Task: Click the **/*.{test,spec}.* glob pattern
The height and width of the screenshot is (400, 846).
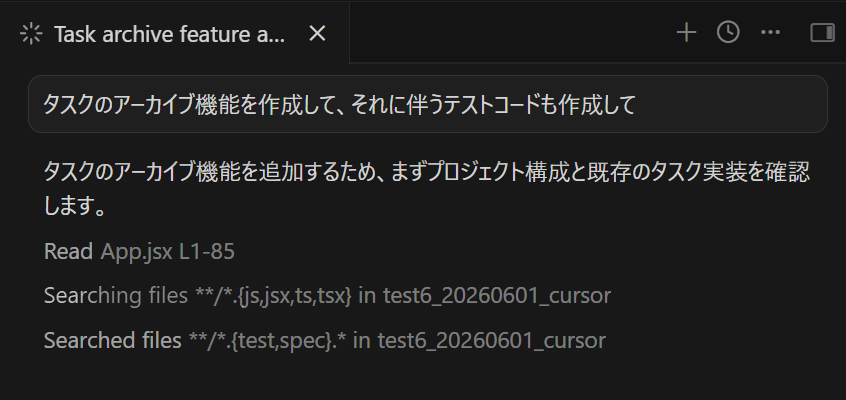Action: [x=268, y=341]
